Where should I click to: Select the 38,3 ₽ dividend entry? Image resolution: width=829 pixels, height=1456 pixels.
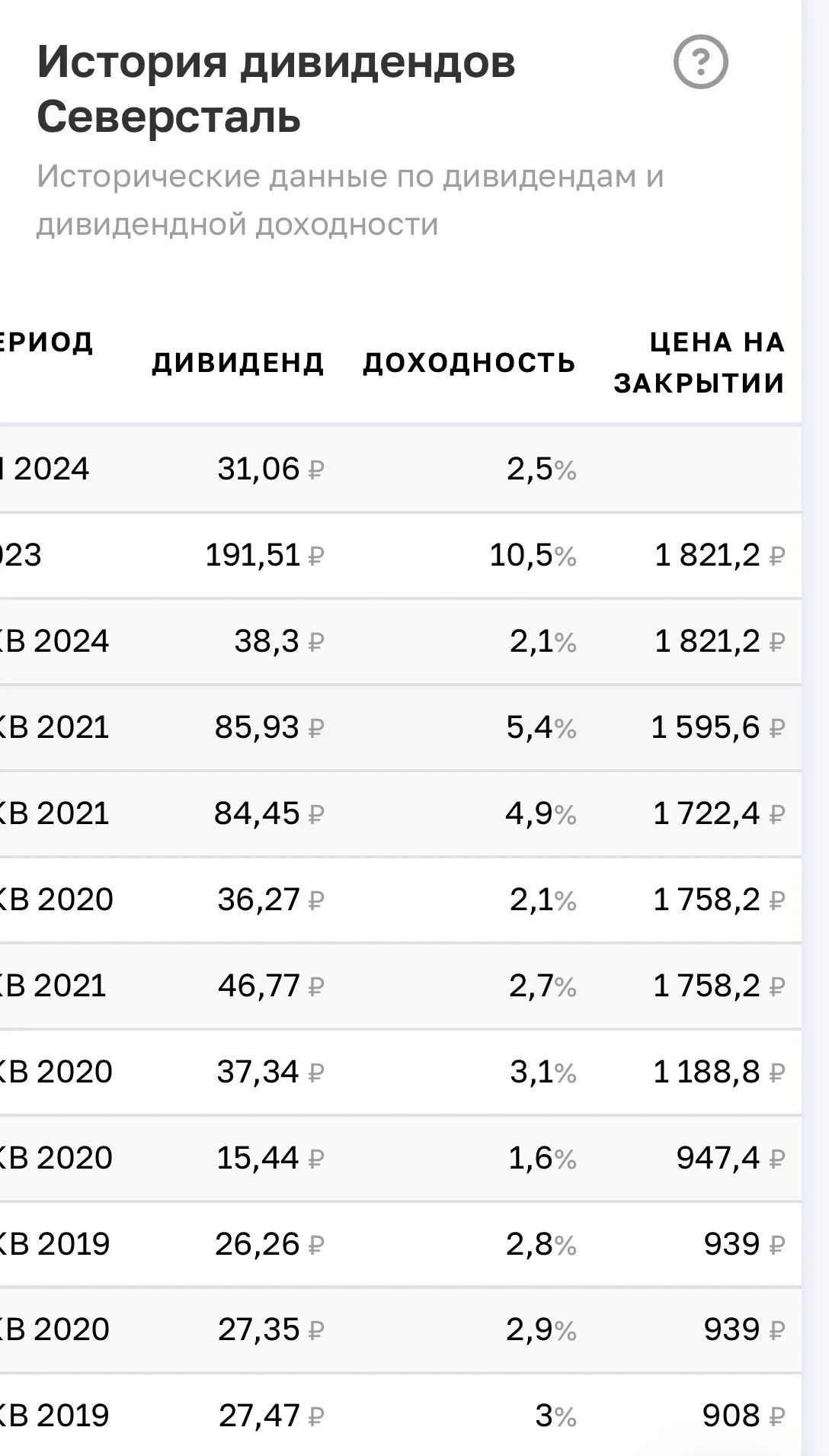pyautogui.click(x=280, y=641)
